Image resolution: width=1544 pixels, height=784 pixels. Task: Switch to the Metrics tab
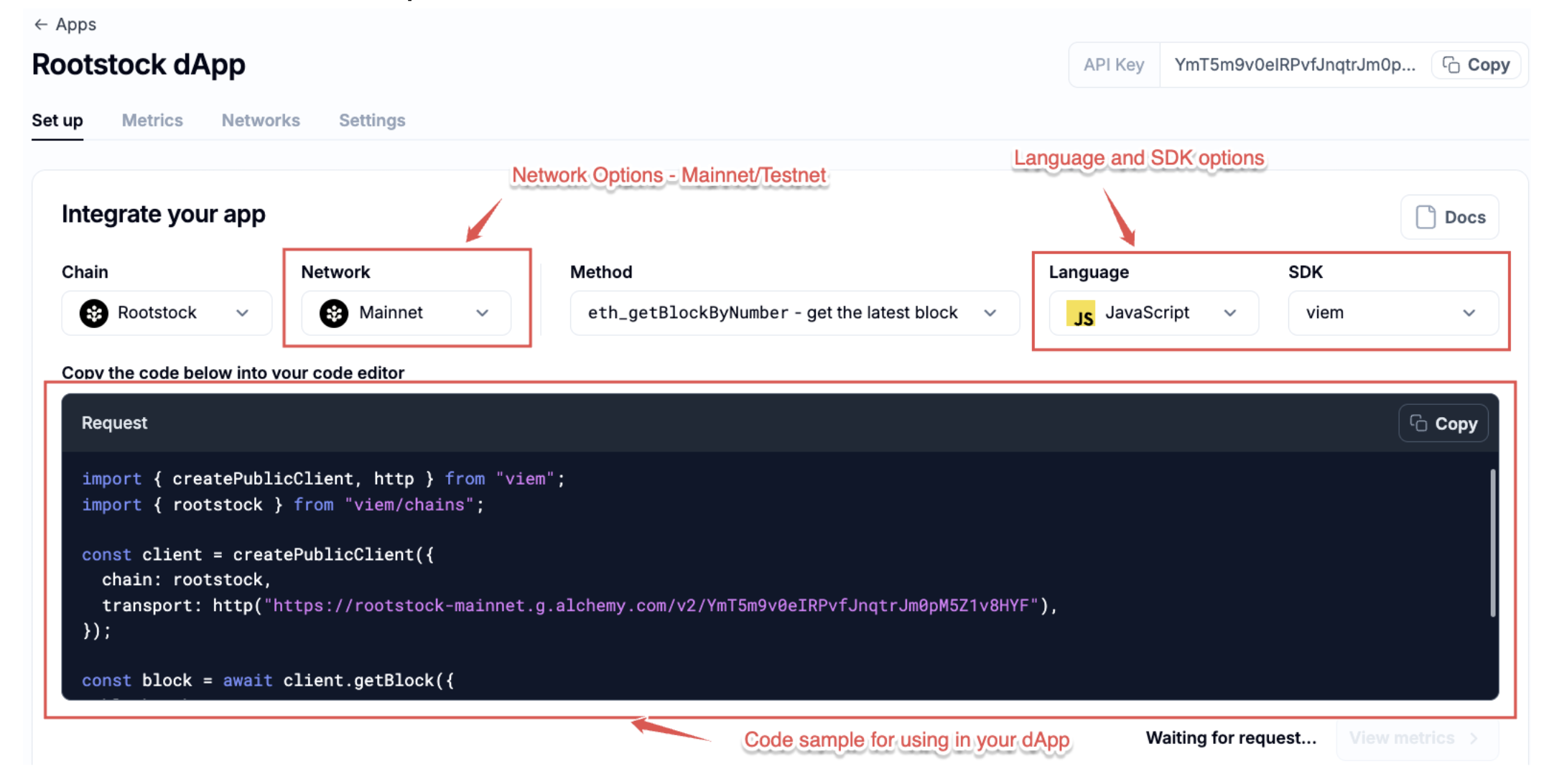click(152, 121)
